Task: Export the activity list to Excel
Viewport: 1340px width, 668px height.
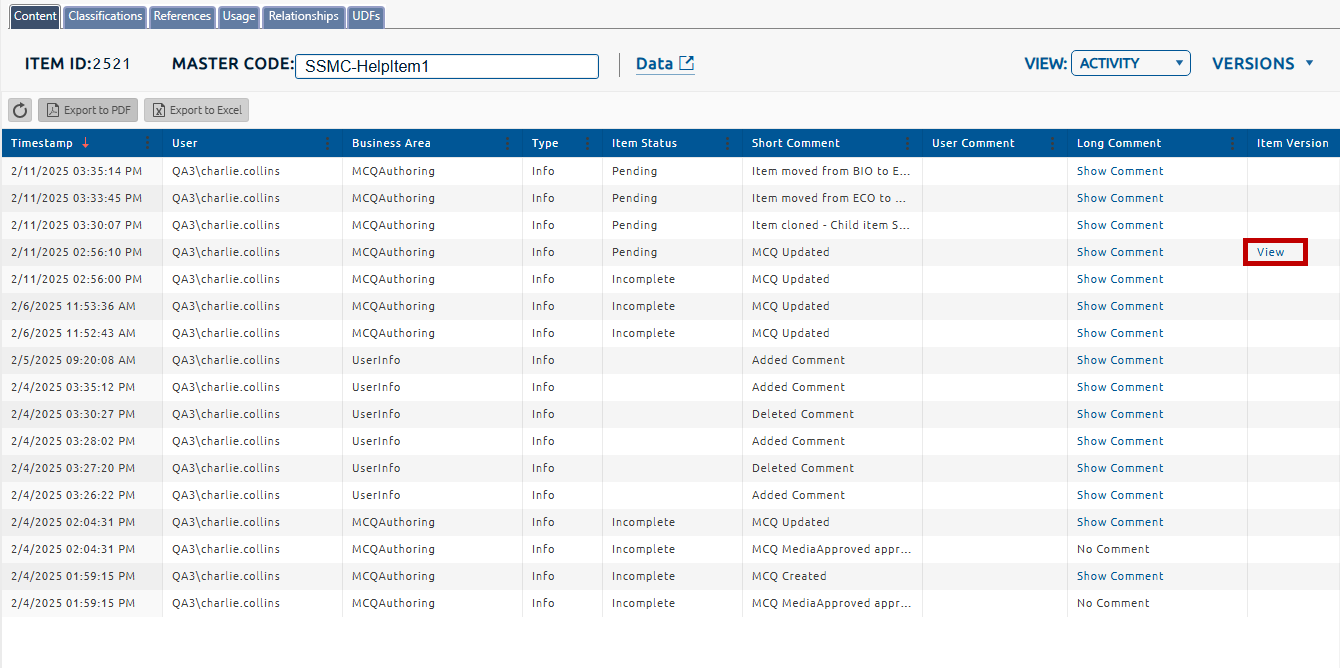Action: click(x=196, y=110)
